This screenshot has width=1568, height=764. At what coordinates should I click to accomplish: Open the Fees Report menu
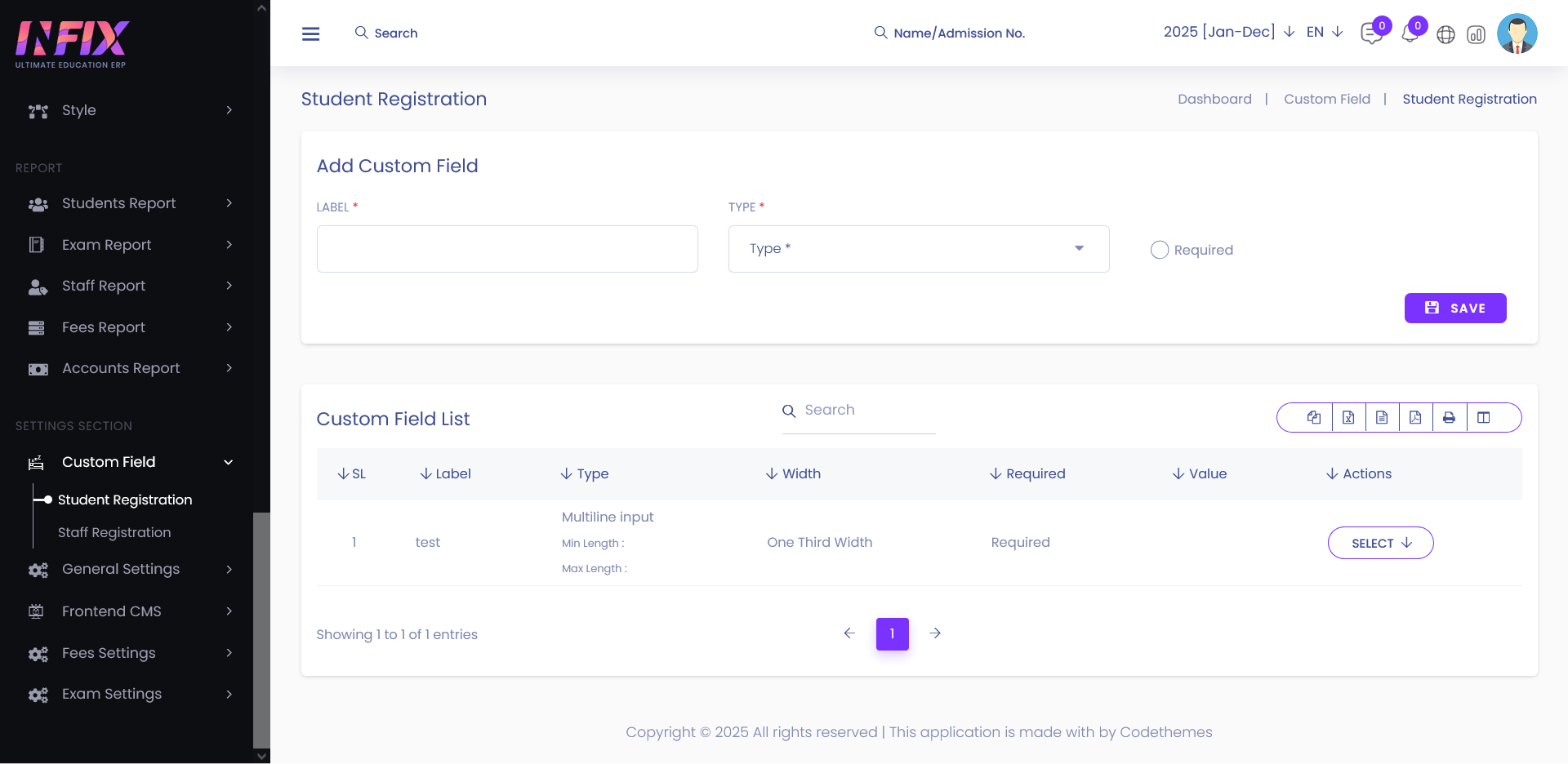pos(131,327)
